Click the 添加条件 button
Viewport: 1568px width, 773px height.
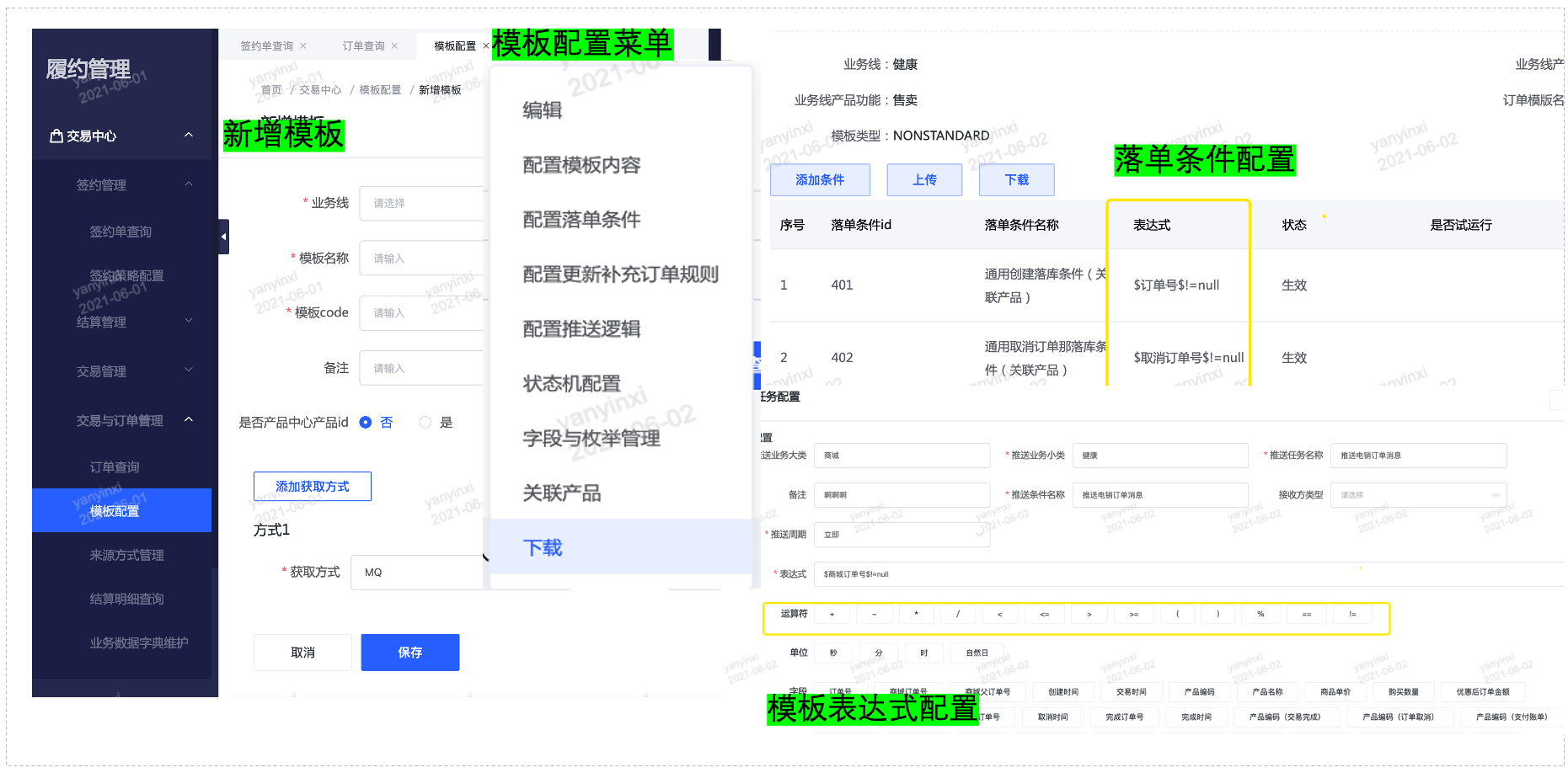(820, 179)
